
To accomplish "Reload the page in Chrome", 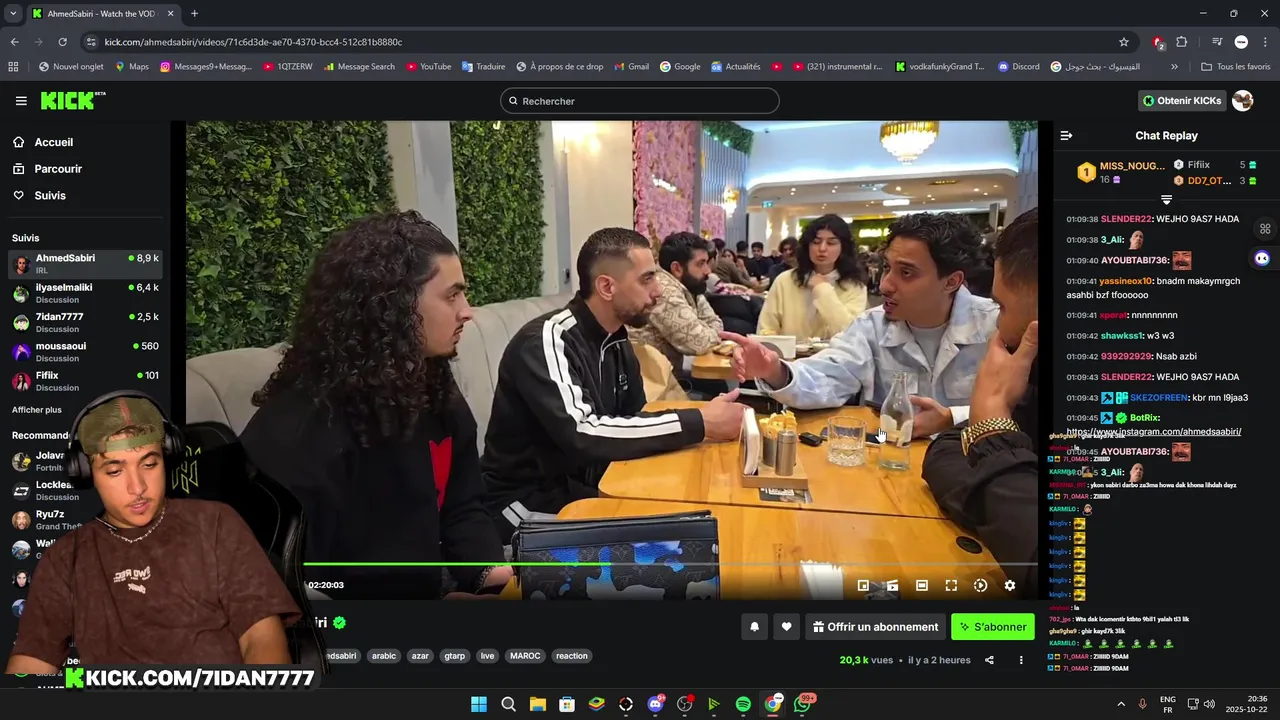I will pos(62,42).
